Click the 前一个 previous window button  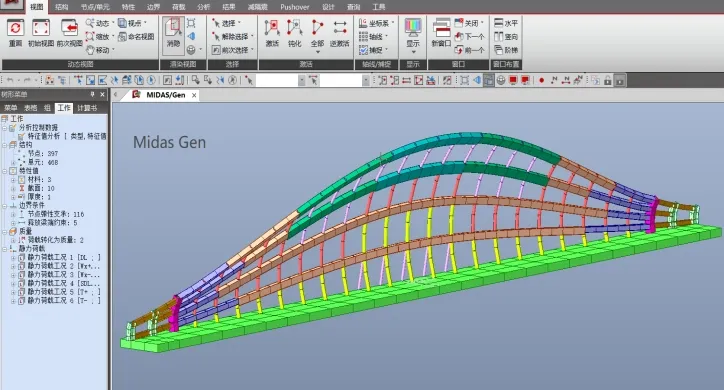pyautogui.click(x=470, y=49)
